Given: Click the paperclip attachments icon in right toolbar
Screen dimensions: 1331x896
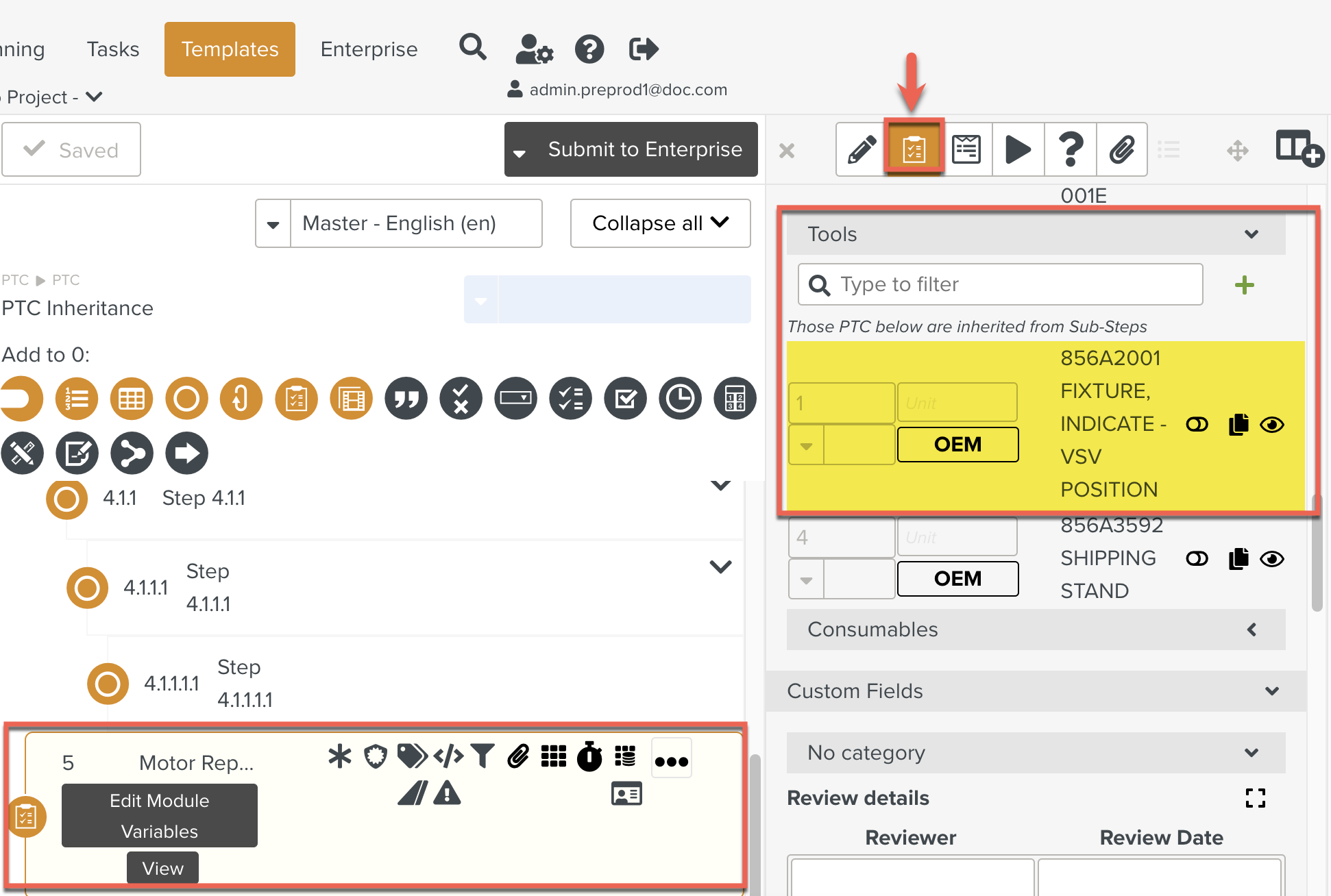Looking at the screenshot, I should (x=1122, y=149).
